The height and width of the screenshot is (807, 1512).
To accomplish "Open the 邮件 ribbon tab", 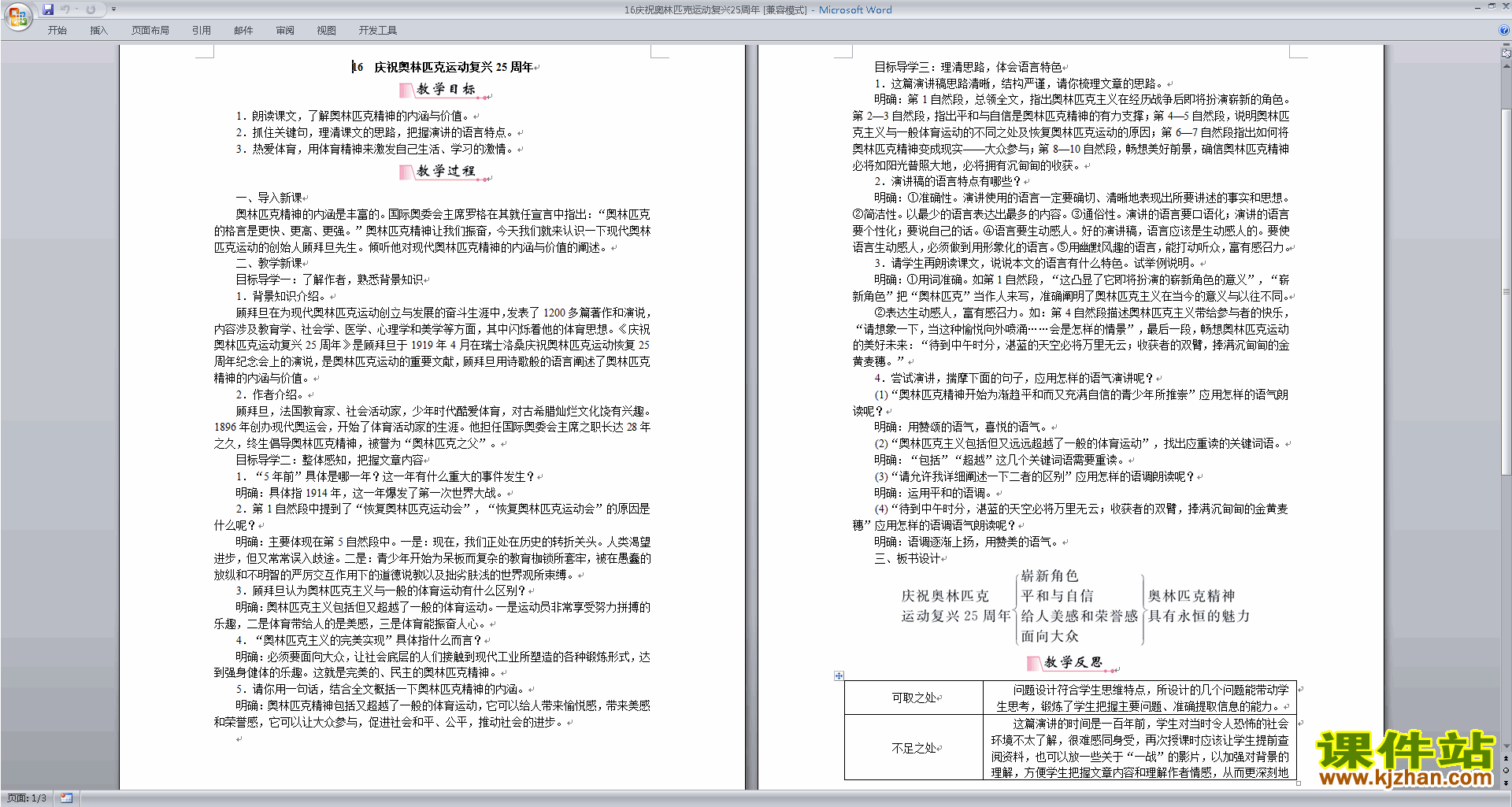I will pos(243,30).
